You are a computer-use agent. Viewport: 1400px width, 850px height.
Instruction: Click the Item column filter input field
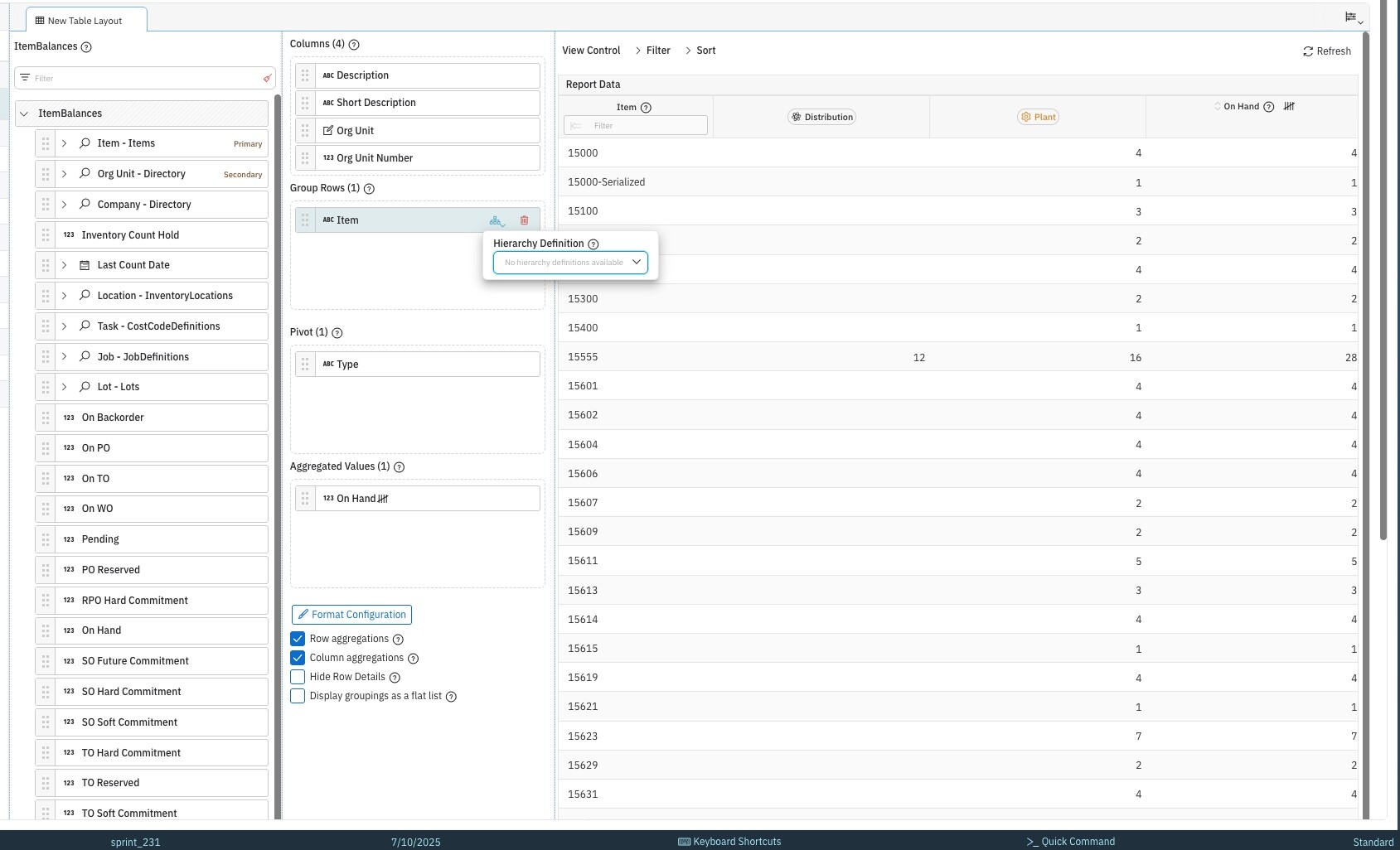point(636,126)
